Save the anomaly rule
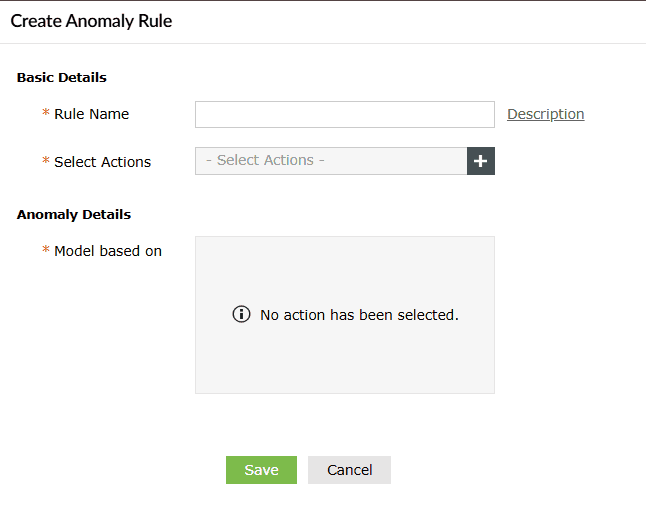The height and width of the screenshot is (515, 646). click(261, 470)
